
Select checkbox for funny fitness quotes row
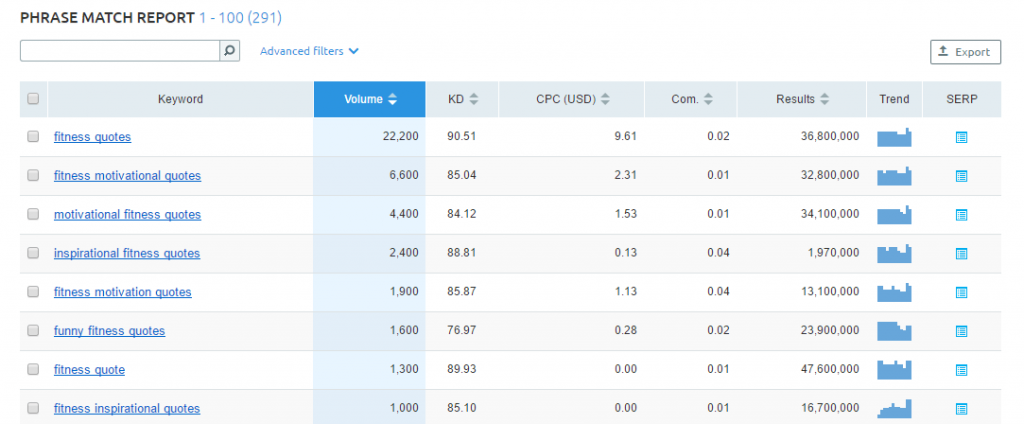click(33, 331)
